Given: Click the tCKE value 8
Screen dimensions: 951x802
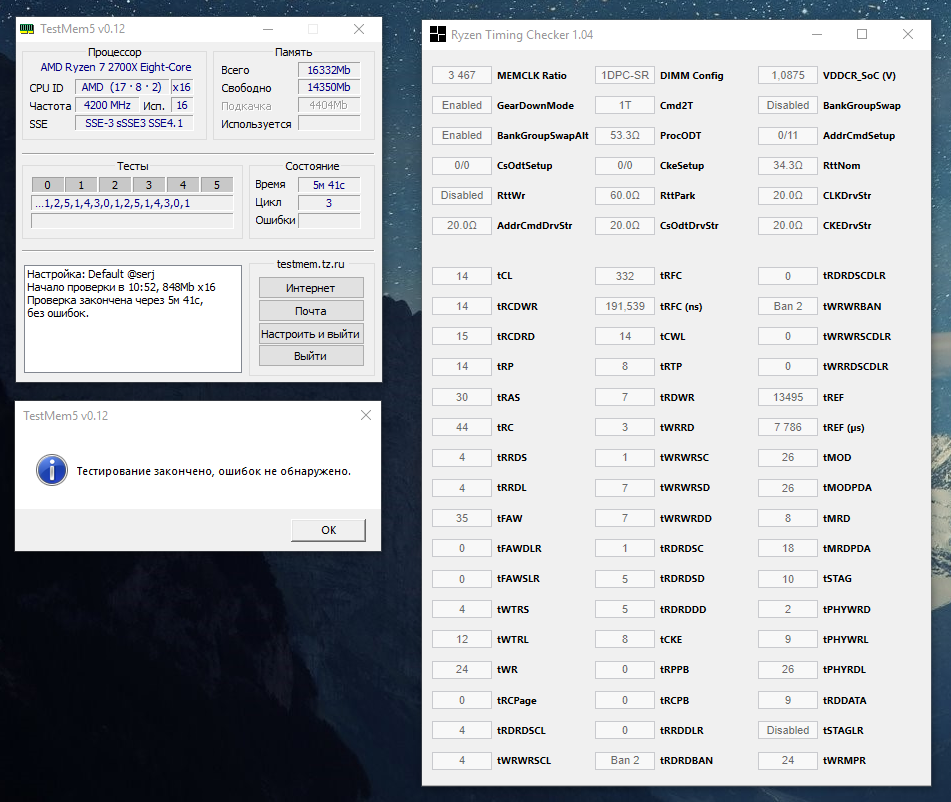Looking at the screenshot, I should [625, 639].
